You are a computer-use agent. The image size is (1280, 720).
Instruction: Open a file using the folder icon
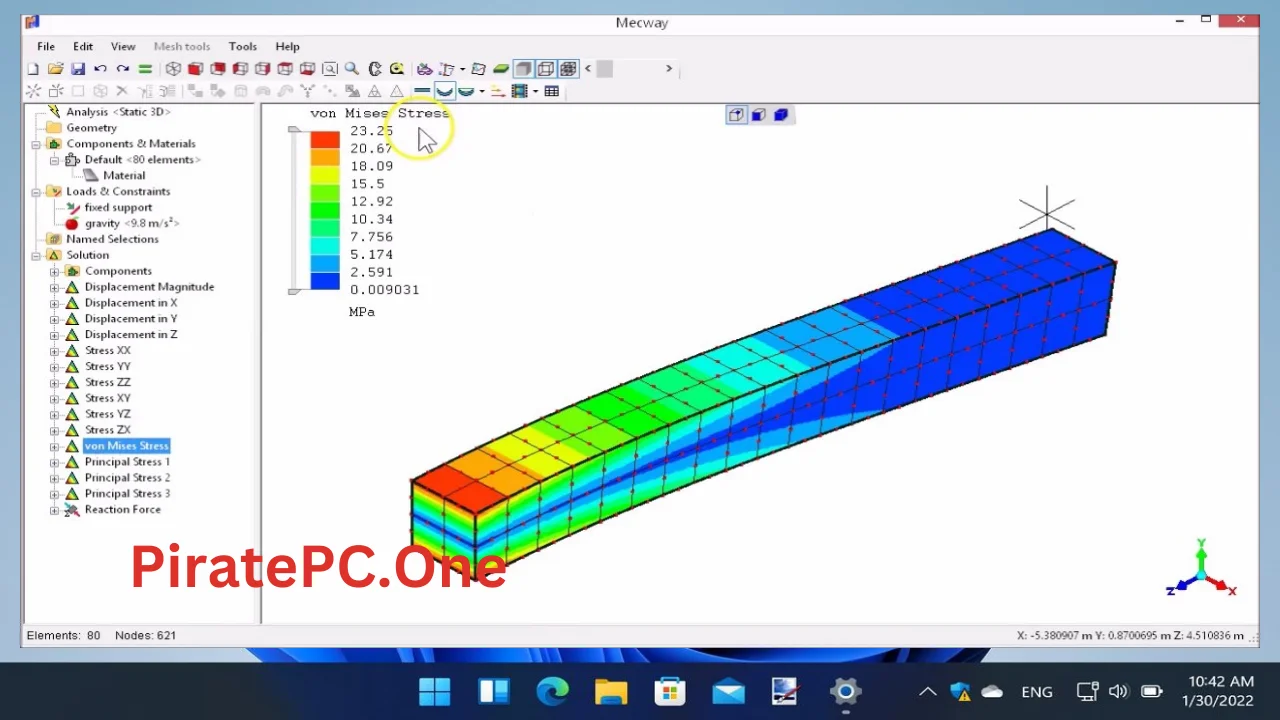pyautogui.click(x=56, y=69)
